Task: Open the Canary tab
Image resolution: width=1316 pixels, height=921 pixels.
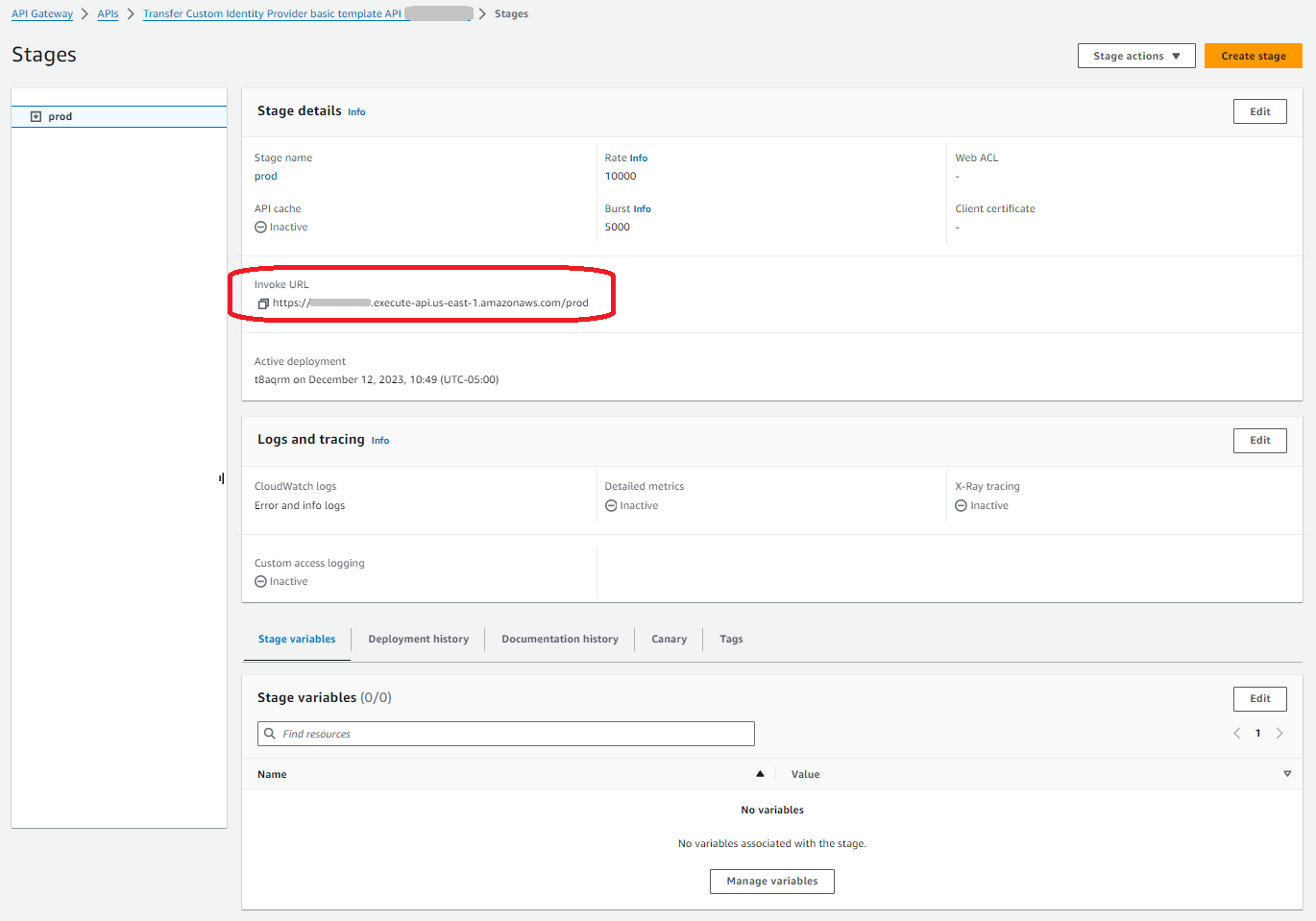Action: click(x=669, y=639)
